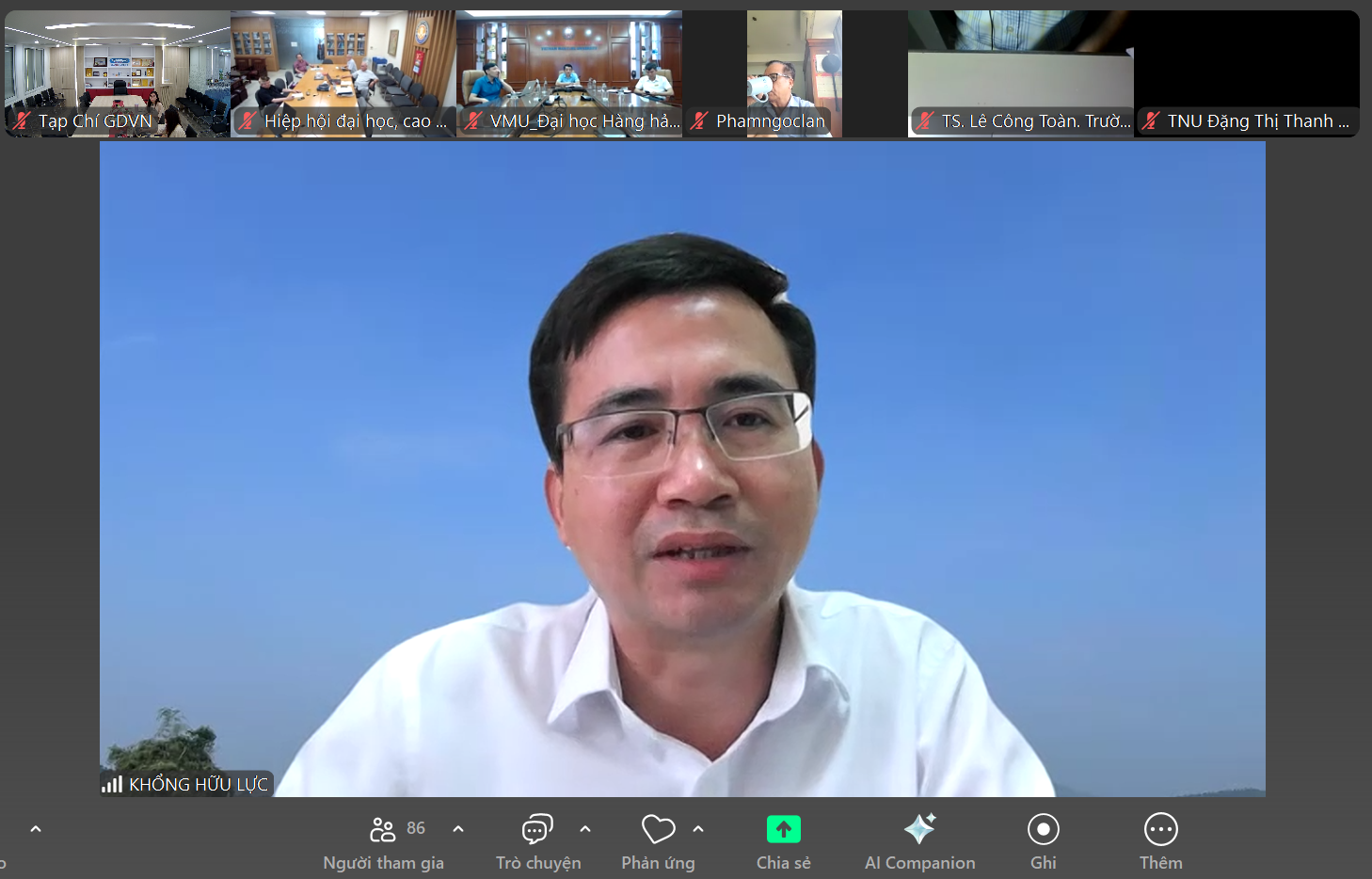The width and height of the screenshot is (1372, 879).
Task: Click muted mic icon on VMU_Đại học Hàng hải
Action: tap(473, 120)
